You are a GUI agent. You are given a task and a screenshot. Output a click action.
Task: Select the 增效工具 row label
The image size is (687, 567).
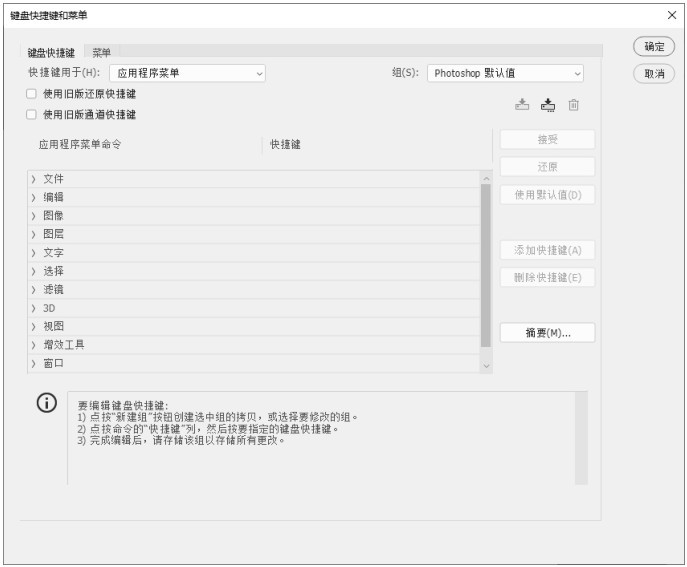point(64,345)
